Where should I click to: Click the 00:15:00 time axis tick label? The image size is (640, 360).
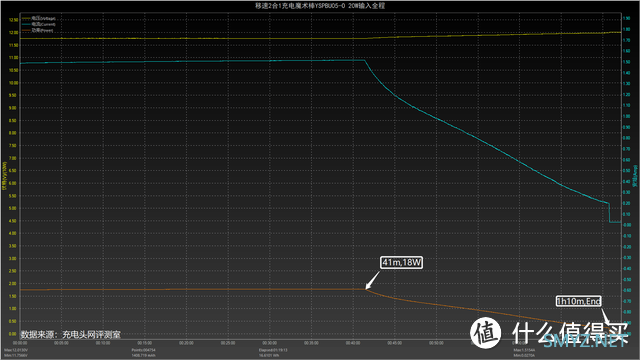[x=144, y=343]
